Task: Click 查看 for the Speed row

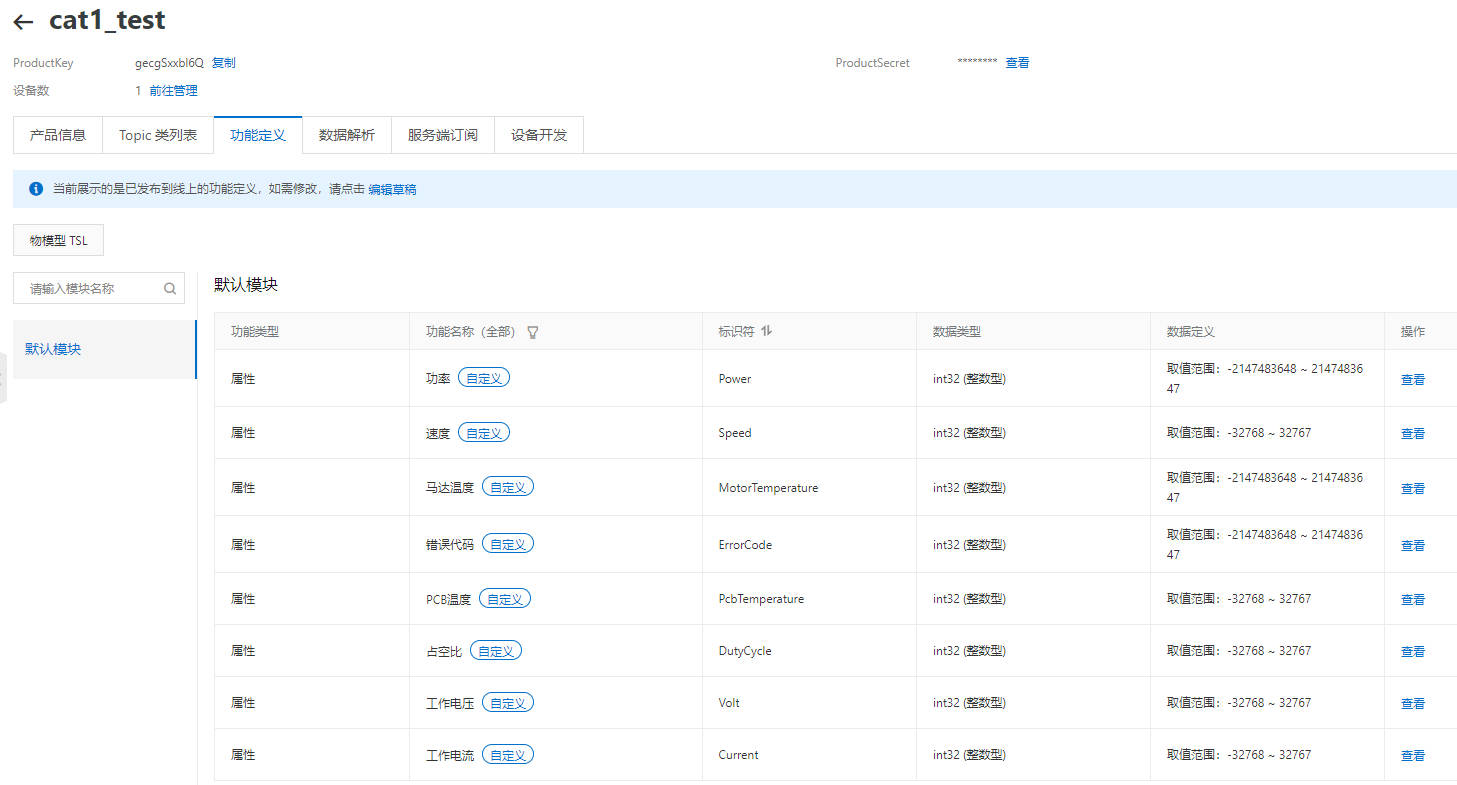Action: click(x=1413, y=434)
